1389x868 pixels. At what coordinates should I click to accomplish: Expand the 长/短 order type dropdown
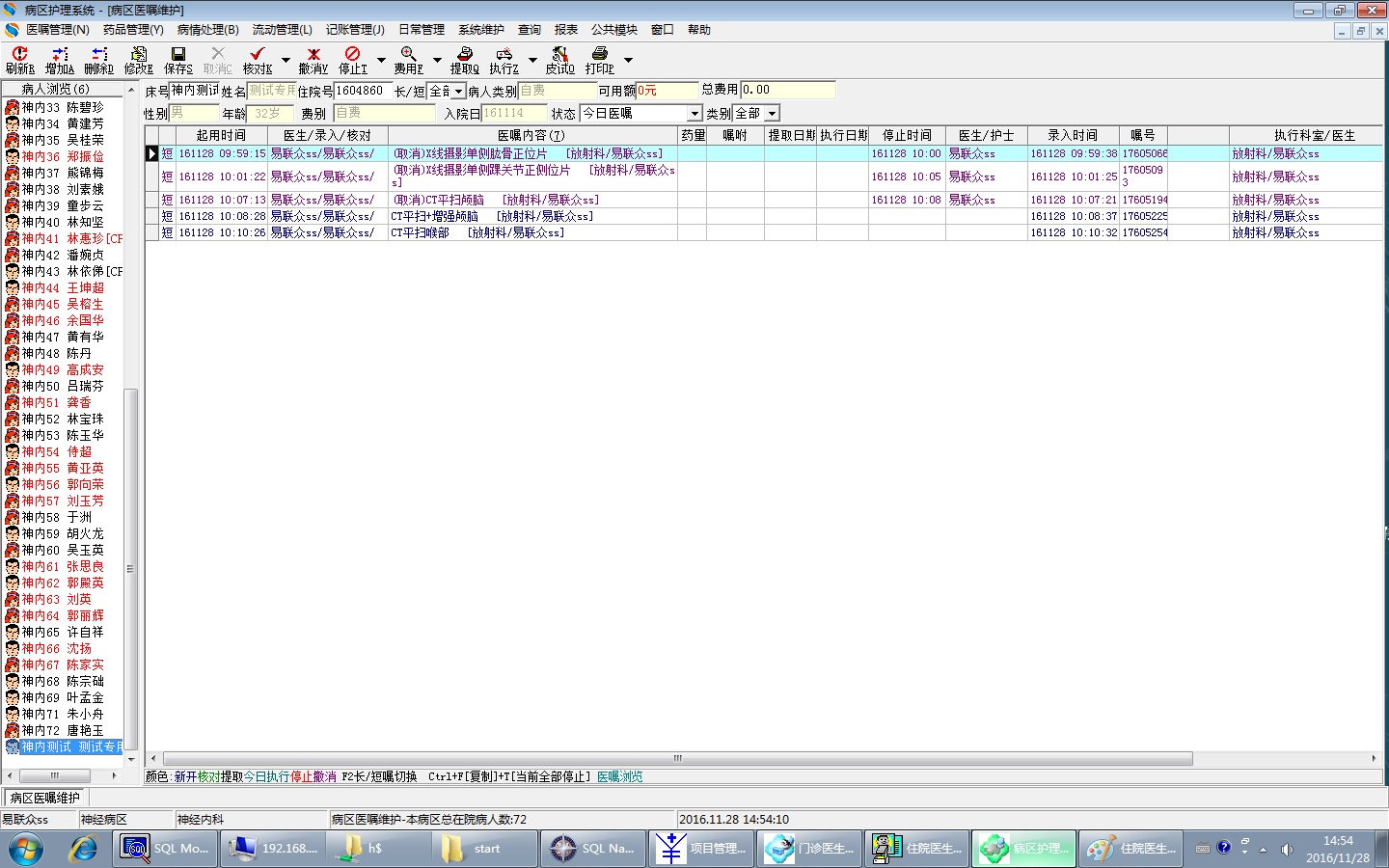[458, 92]
